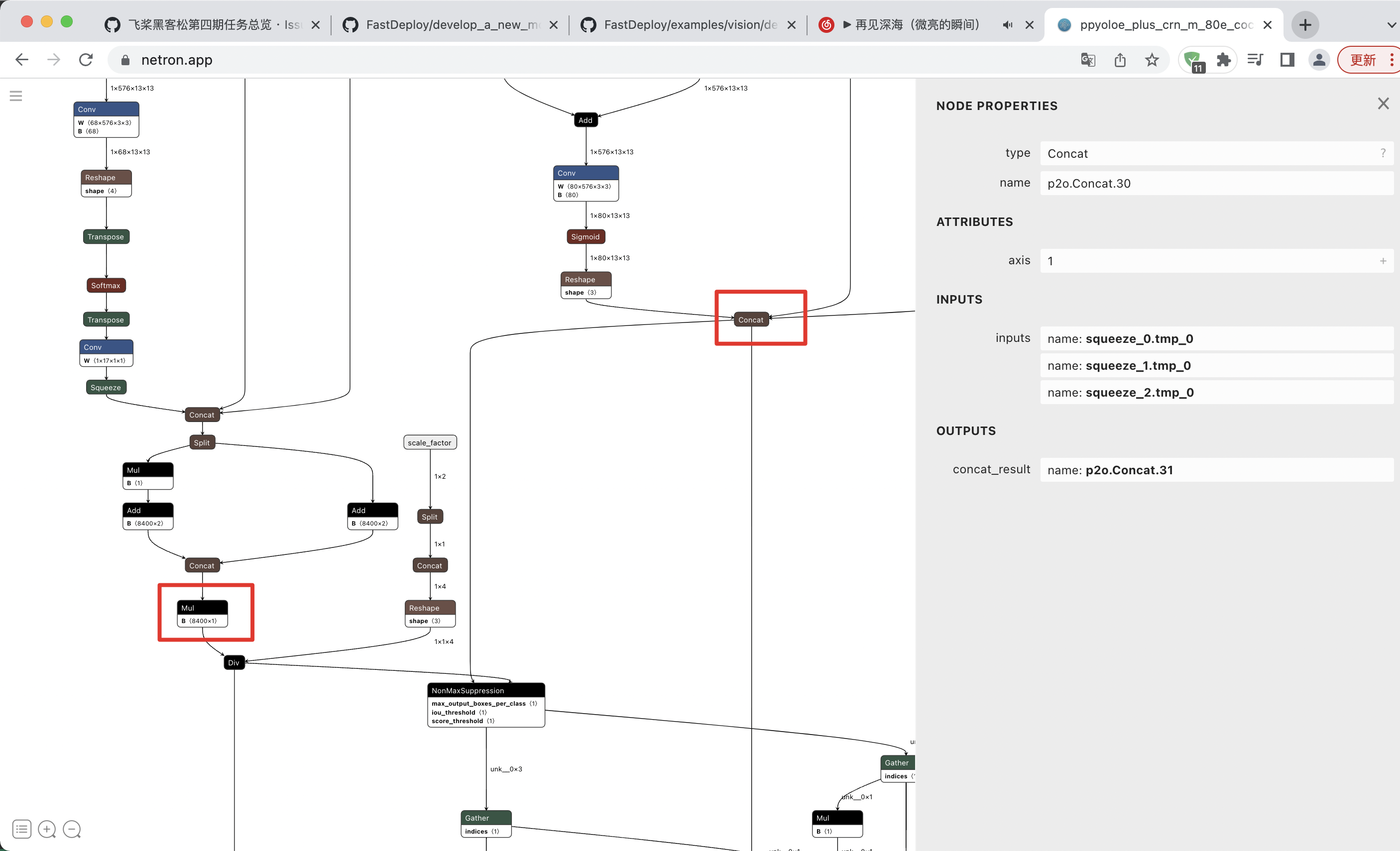
Task: Expand the tab search dropdown arrow
Action: point(1391,25)
